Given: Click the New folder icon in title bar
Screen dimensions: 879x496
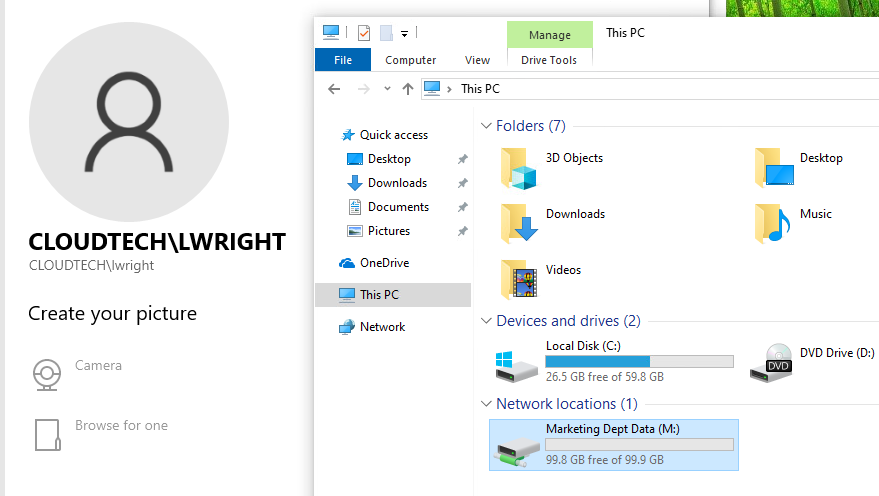Looking at the screenshot, I should point(386,32).
